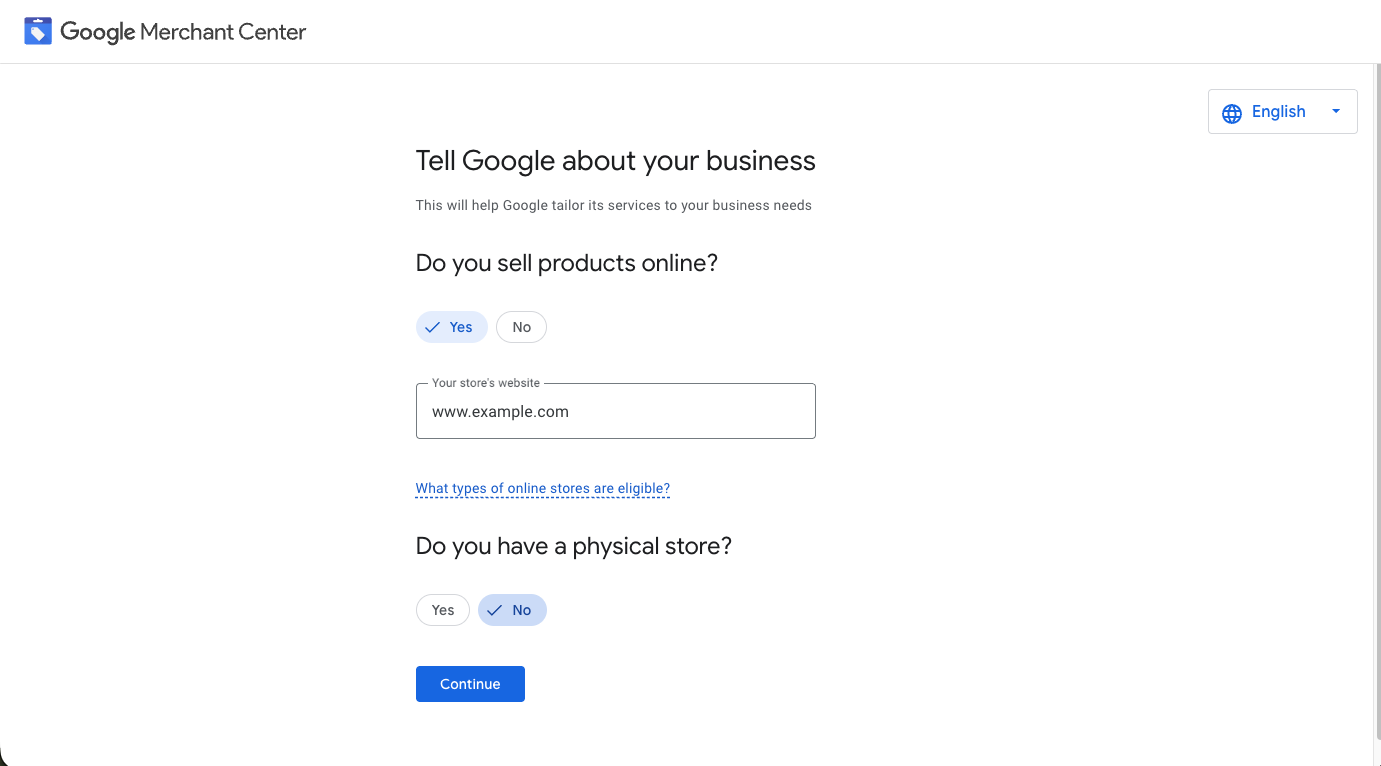Open 'What types of online stores are eligible?' link
Image resolution: width=1381 pixels, height=766 pixels.
coord(542,489)
